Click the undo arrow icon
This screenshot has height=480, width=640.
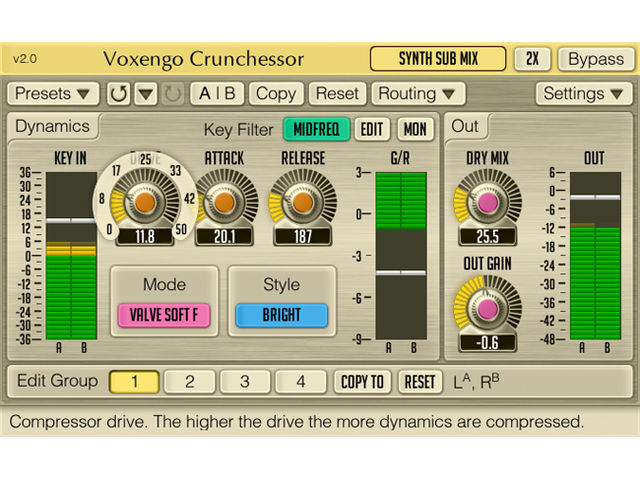(119, 94)
